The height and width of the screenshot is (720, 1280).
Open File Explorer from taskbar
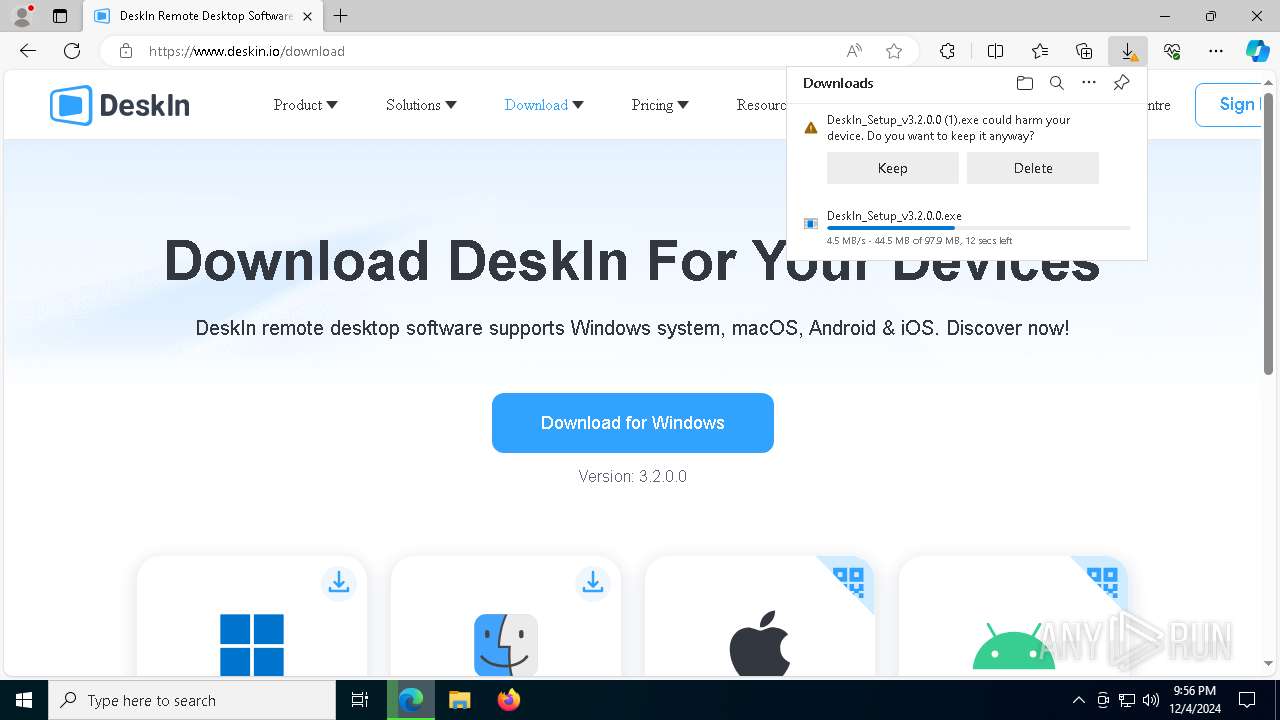tap(459, 700)
